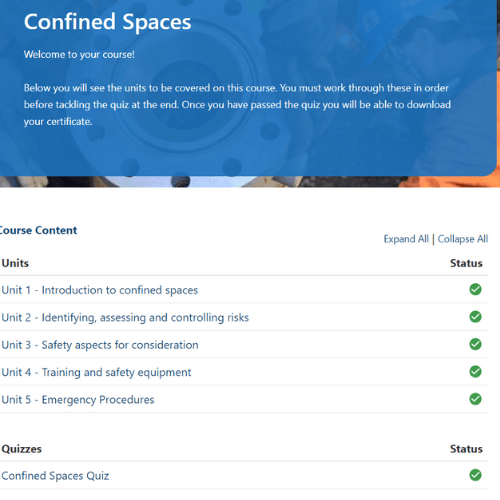Click Unit 2 green status checkmark

475,317
